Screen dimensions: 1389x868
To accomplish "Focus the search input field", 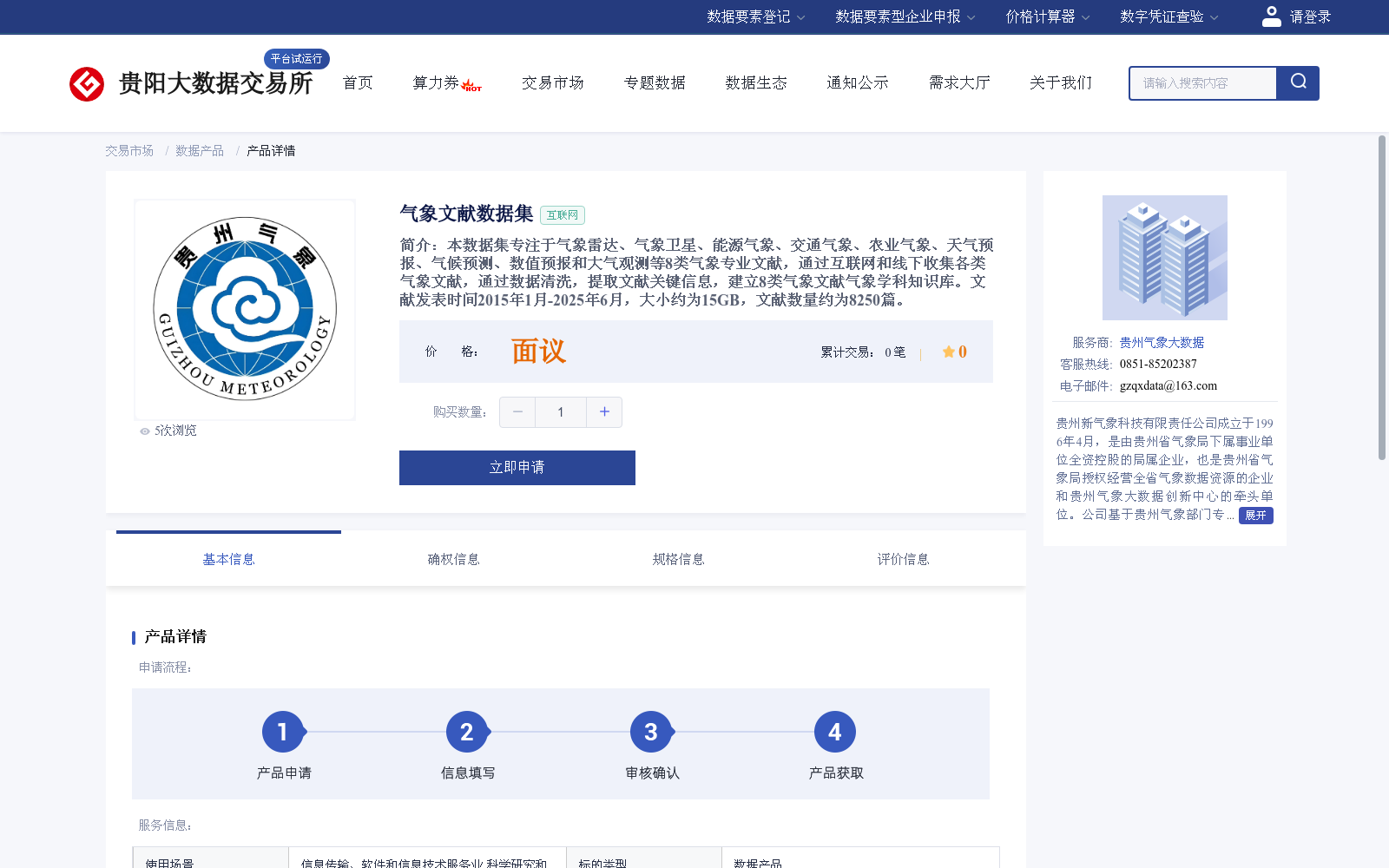I will coord(1203,83).
